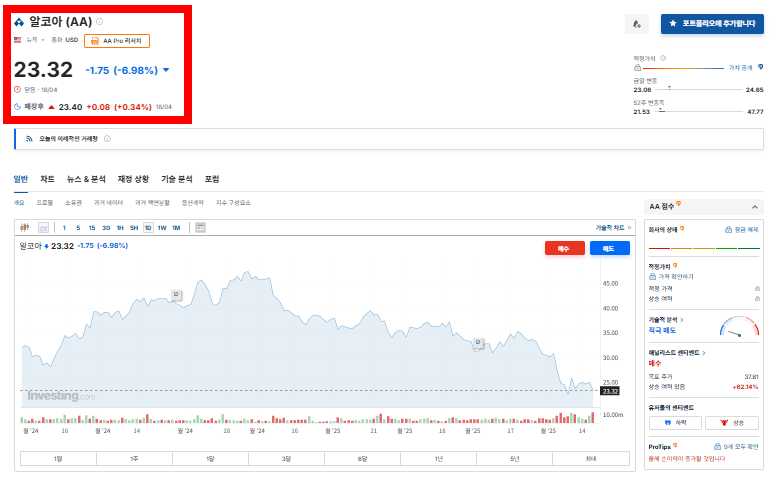777x479 pixels.
Task: Open the 가치 공개 link
Action: pyautogui.click(x=740, y=67)
